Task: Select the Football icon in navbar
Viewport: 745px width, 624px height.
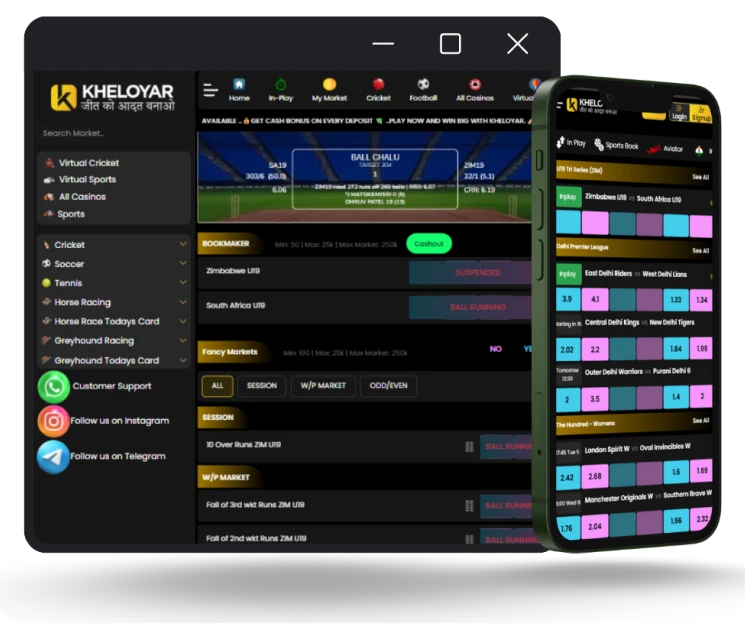Action: click(423, 85)
